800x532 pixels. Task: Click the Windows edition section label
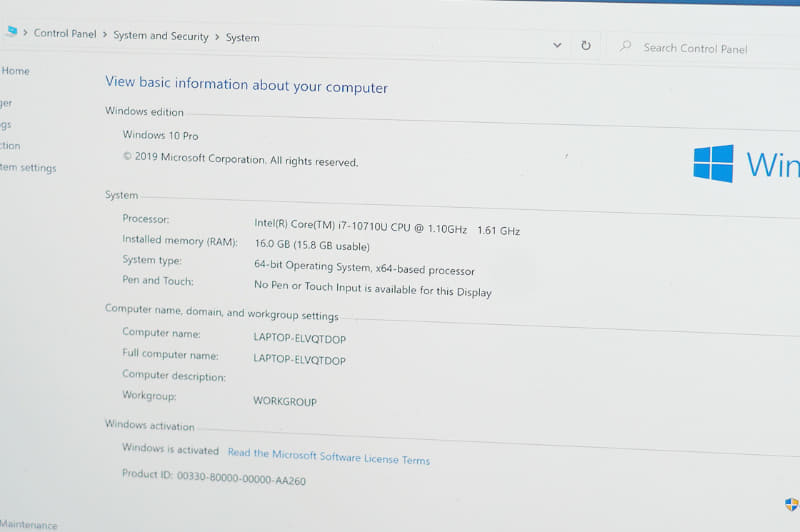coord(144,111)
